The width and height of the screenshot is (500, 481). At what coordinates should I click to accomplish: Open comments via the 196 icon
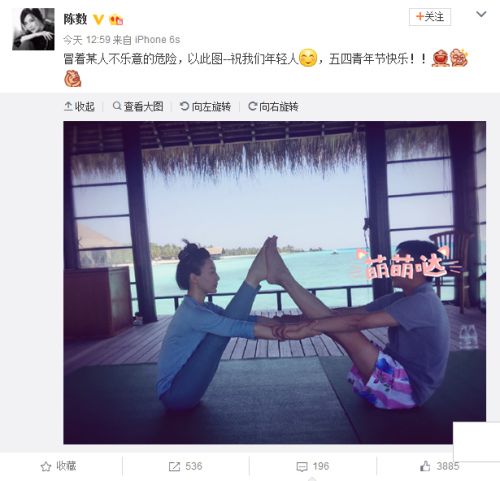313,466
